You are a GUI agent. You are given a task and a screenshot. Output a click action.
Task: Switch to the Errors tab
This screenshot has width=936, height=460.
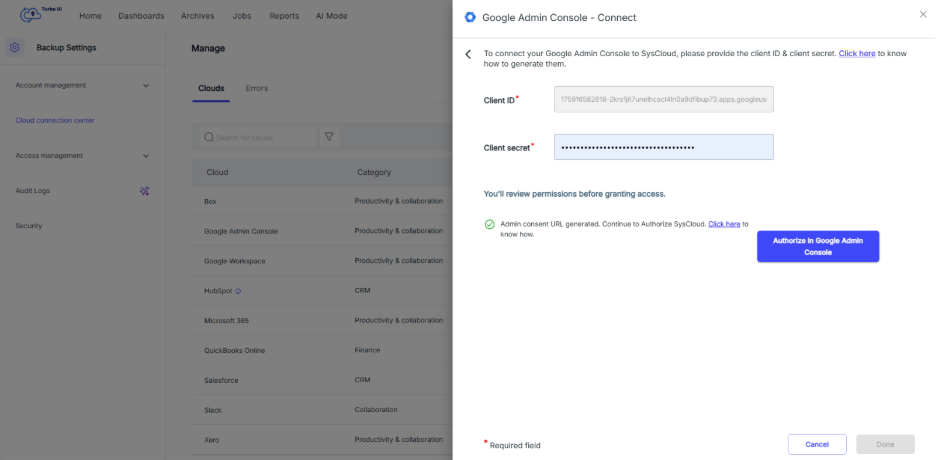click(x=257, y=88)
